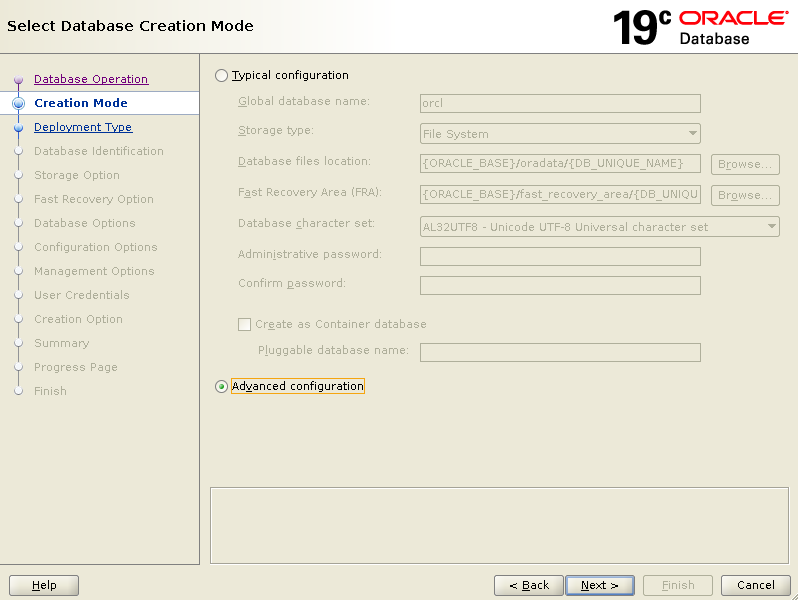Click the 'Select Database Creation Mode' title
The width and height of the screenshot is (798, 600).
click(130, 26)
